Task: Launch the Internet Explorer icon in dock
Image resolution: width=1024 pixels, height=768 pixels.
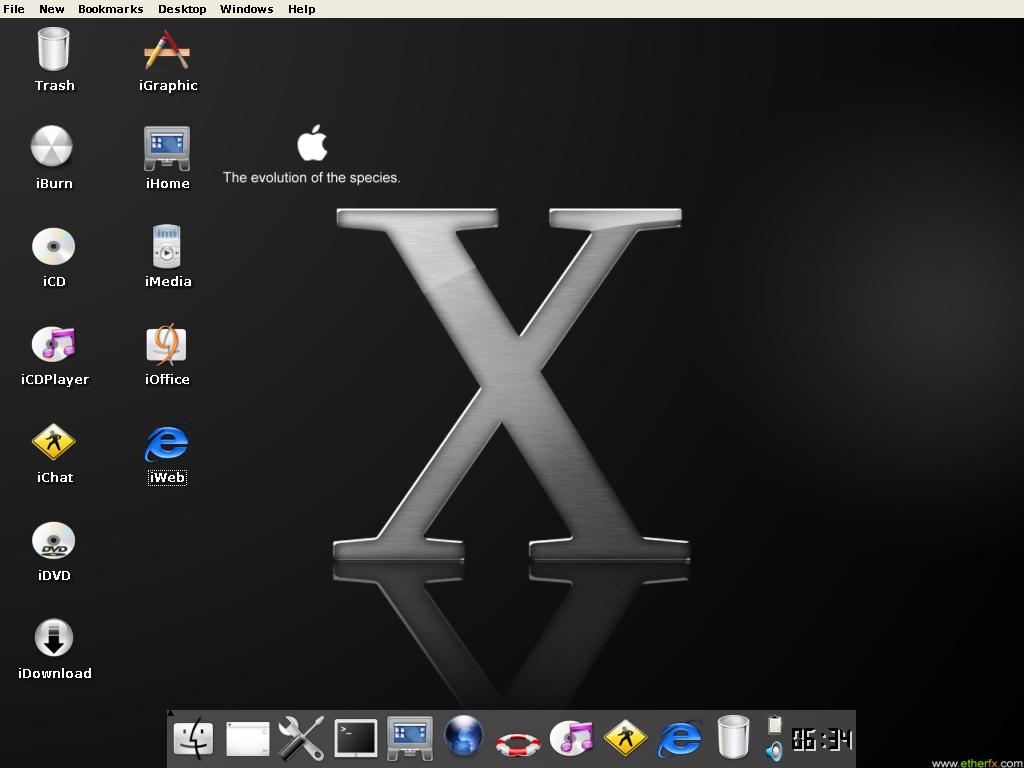Action: [x=680, y=739]
